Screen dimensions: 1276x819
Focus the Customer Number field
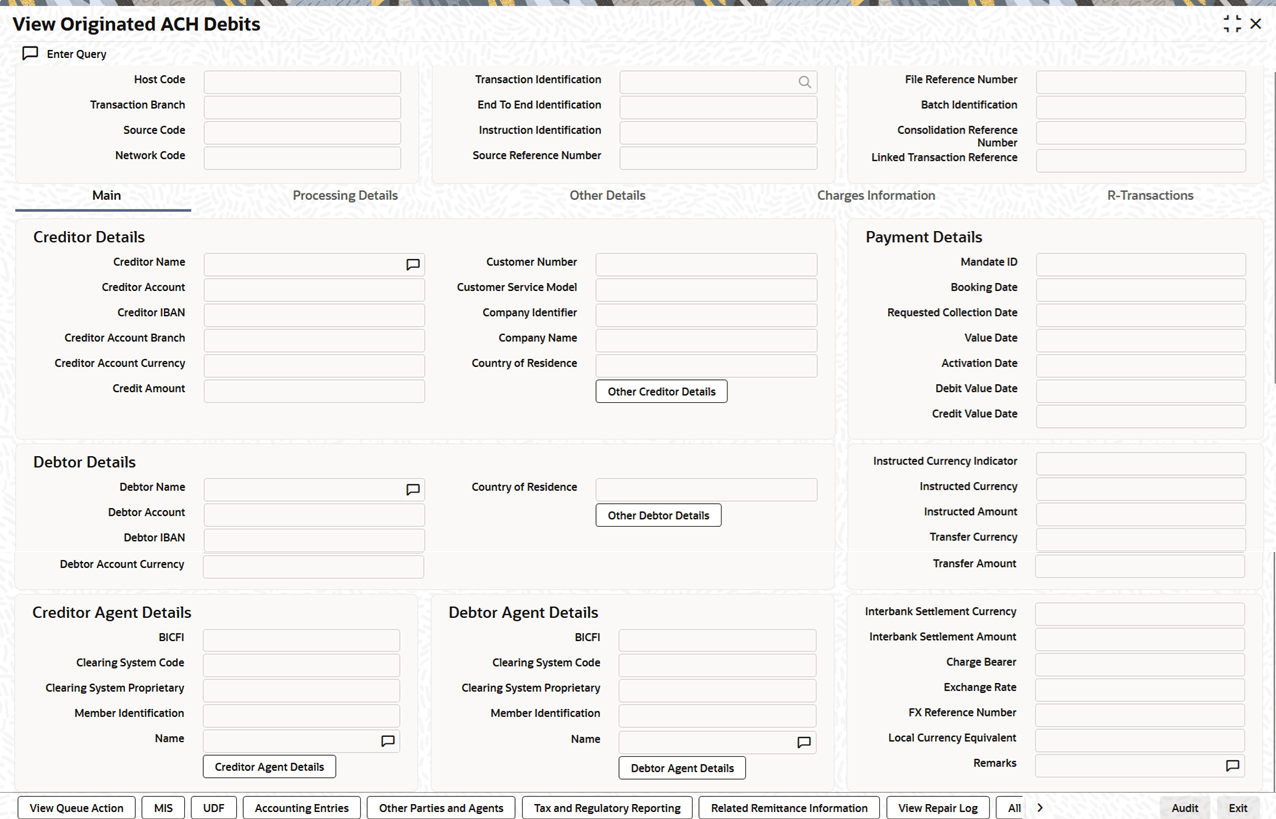tap(706, 264)
